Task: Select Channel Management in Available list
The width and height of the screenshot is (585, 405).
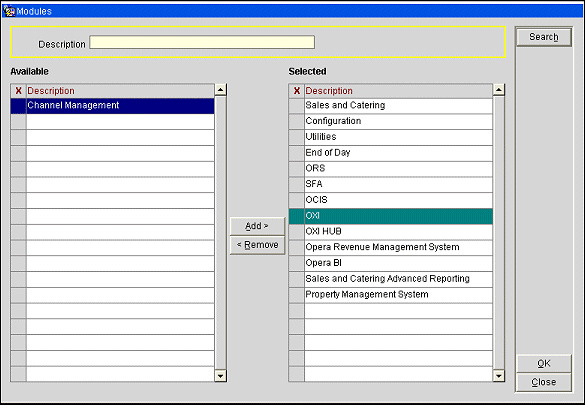Action: (120, 106)
